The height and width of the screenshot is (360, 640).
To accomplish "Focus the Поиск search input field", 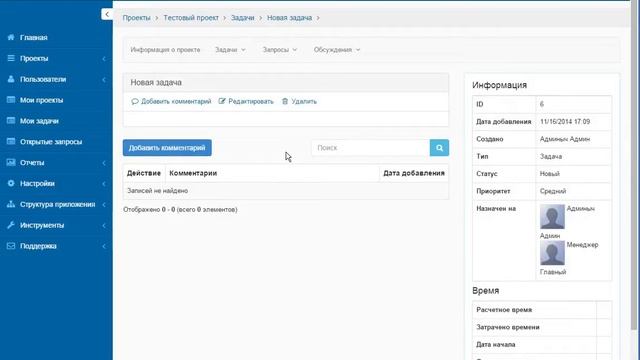I will tap(371, 148).
